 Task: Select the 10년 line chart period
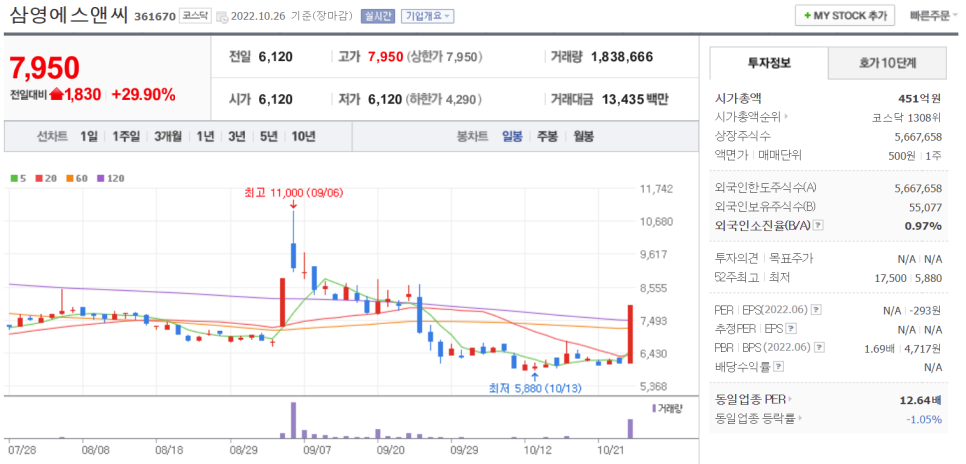pyautogui.click(x=303, y=137)
